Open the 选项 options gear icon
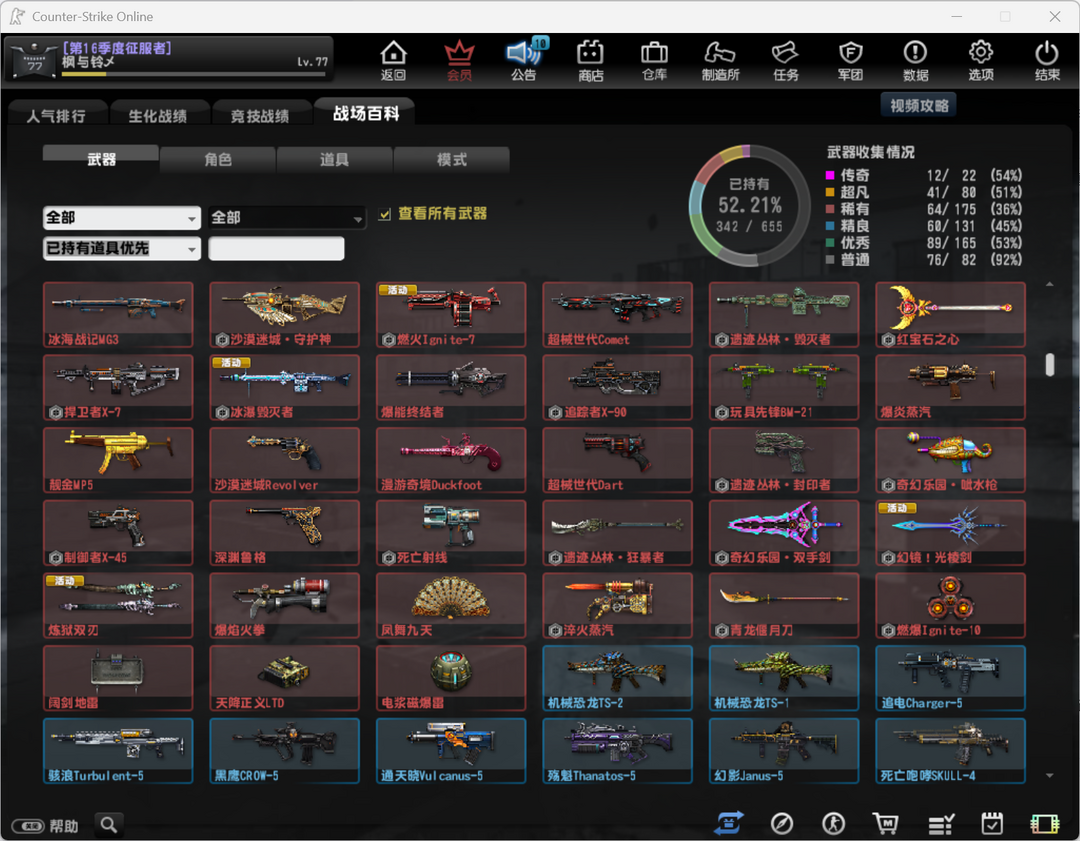 click(x=981, y=61)
